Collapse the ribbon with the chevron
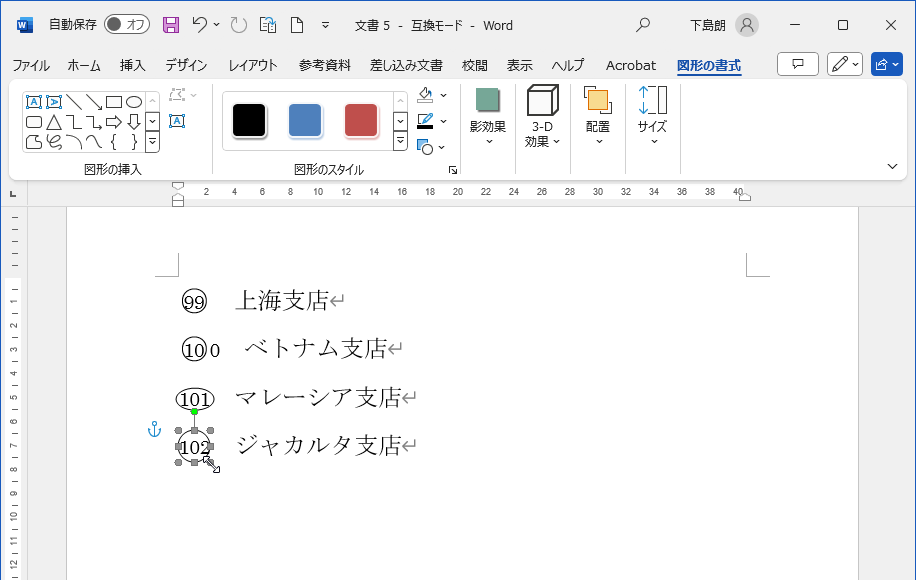916x580 pixels. 892,166
